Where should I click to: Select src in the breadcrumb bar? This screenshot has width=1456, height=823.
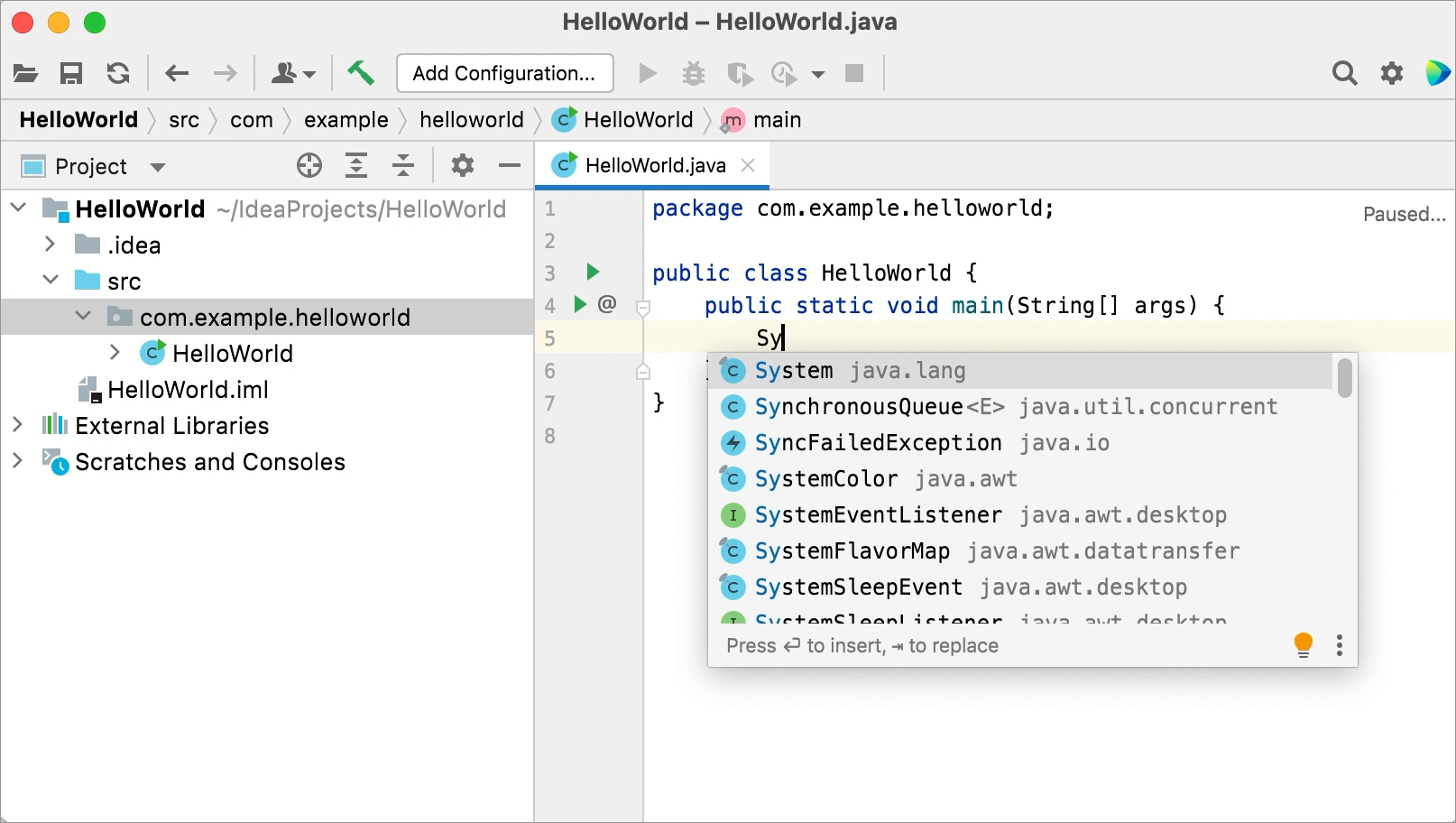(184, 120)
